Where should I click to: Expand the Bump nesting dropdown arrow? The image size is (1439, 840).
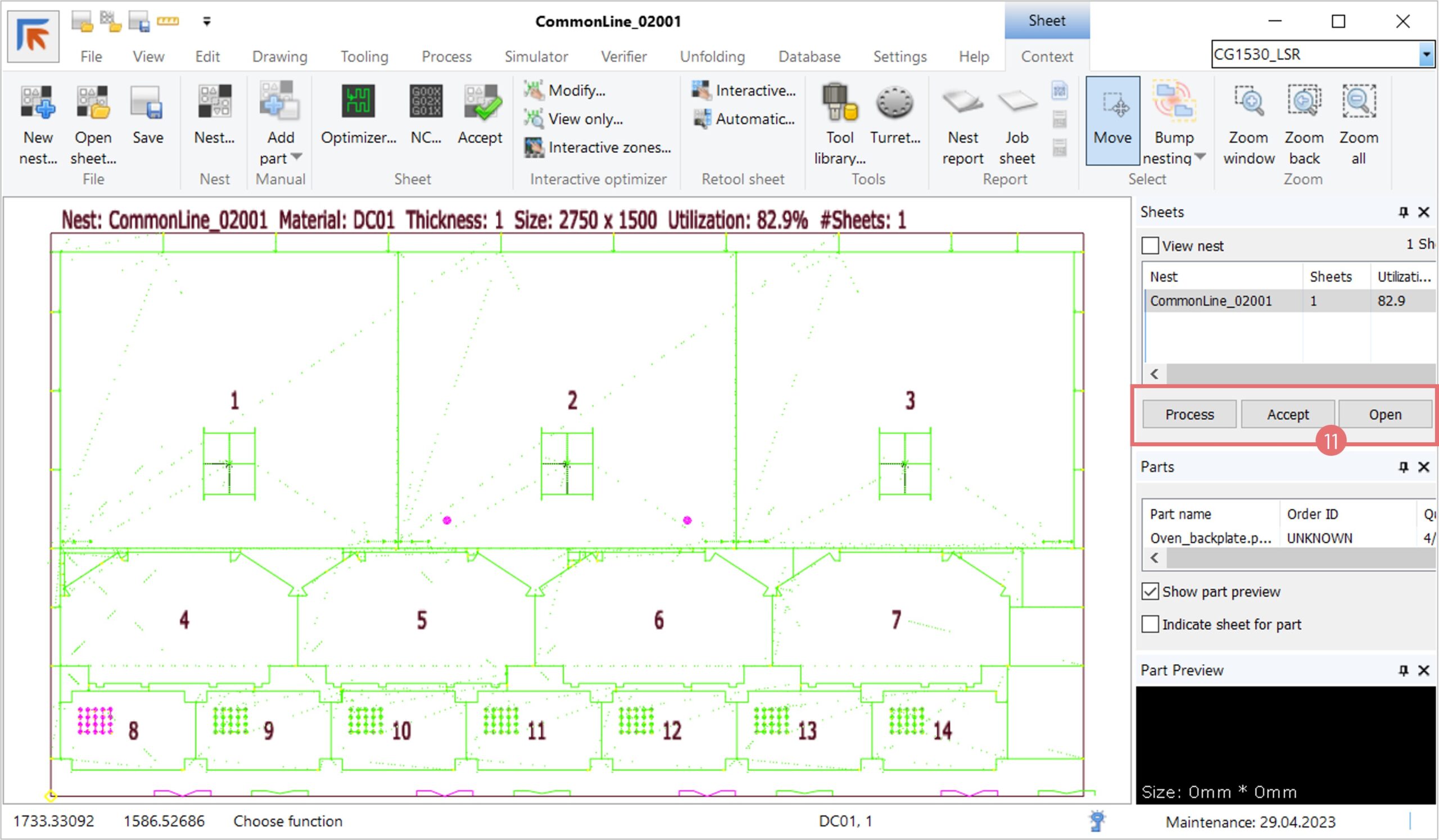coord(1200,156)
